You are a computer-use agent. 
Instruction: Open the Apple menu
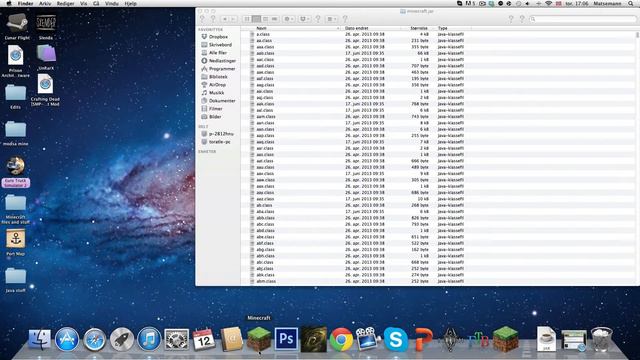point(9,3)
